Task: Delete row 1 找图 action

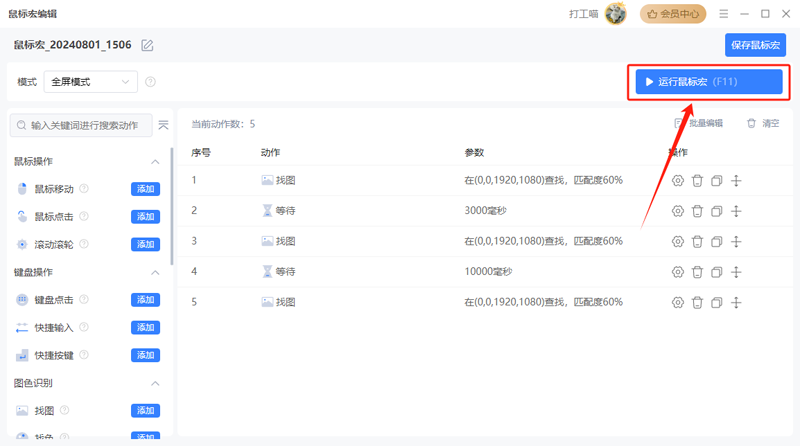Action: (x=697, y=181)
